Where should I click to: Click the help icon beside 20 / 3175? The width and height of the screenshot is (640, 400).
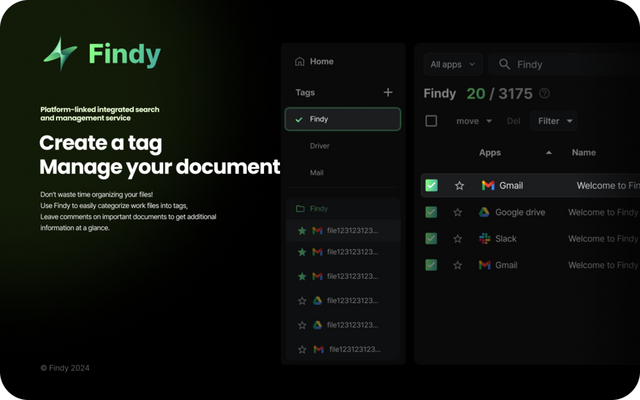(x=544, y=94)
